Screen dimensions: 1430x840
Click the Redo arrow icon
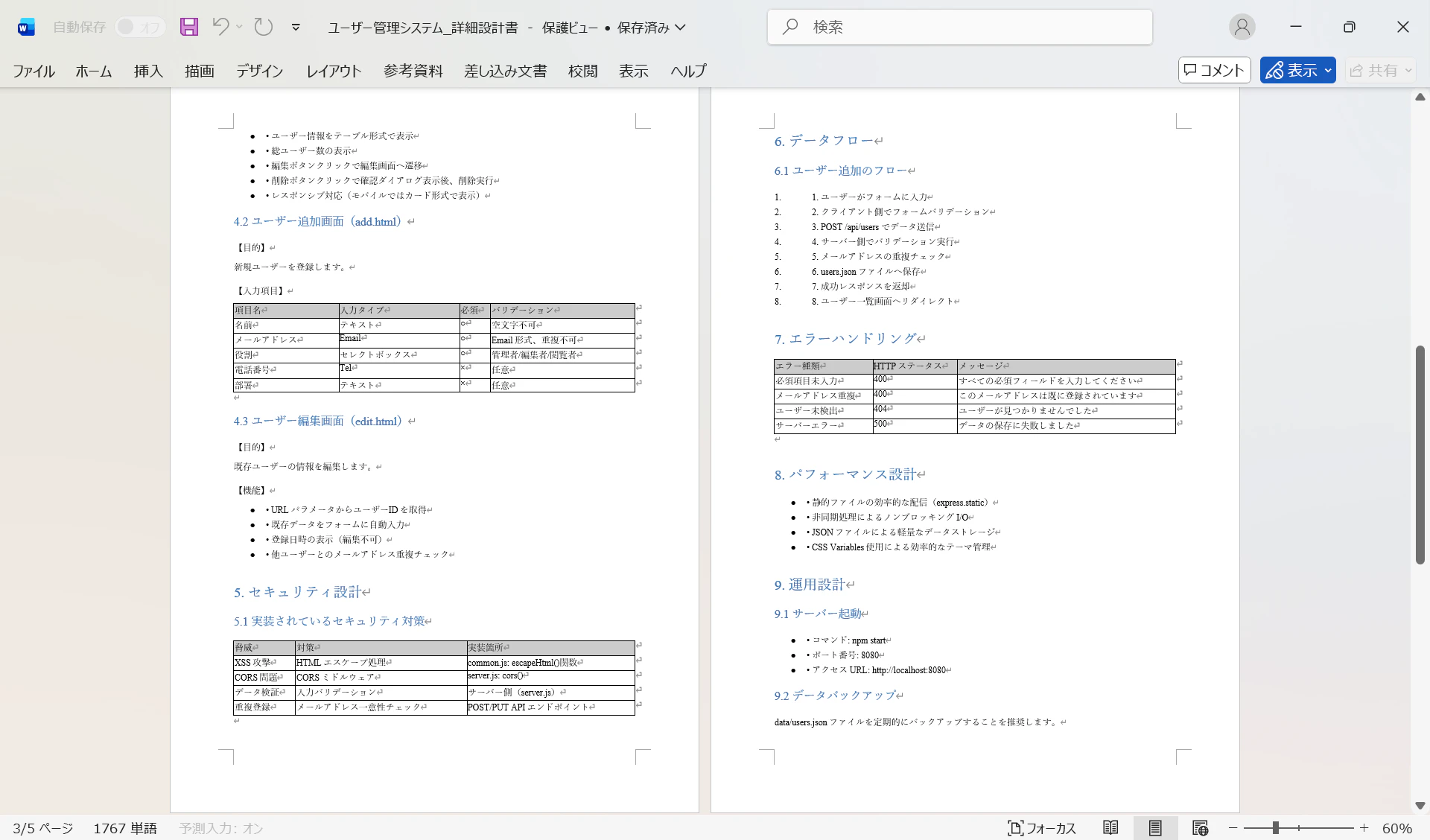[x=264, y=27]
